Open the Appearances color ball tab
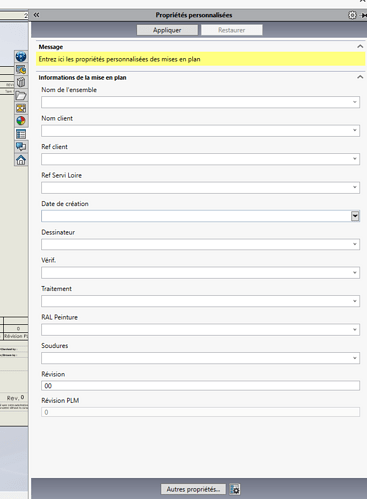Viewport: 367px width, 499px height. tap(21, 121)
